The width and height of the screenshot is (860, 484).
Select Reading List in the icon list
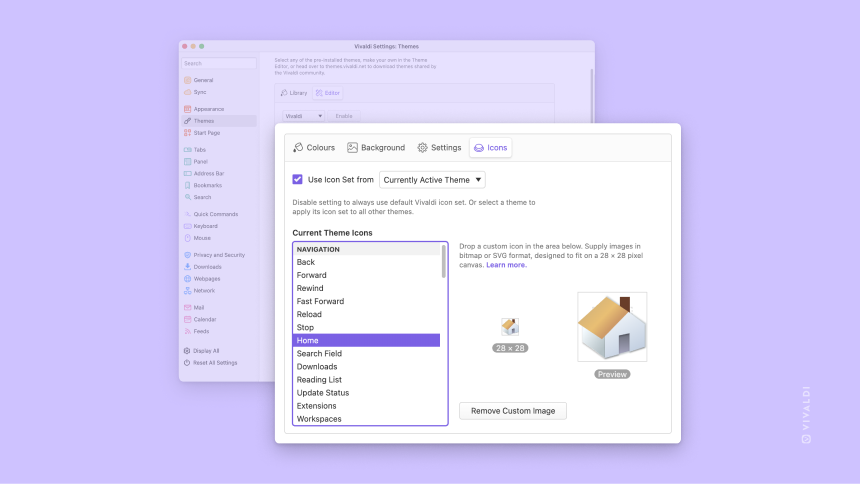coord(366,380)
